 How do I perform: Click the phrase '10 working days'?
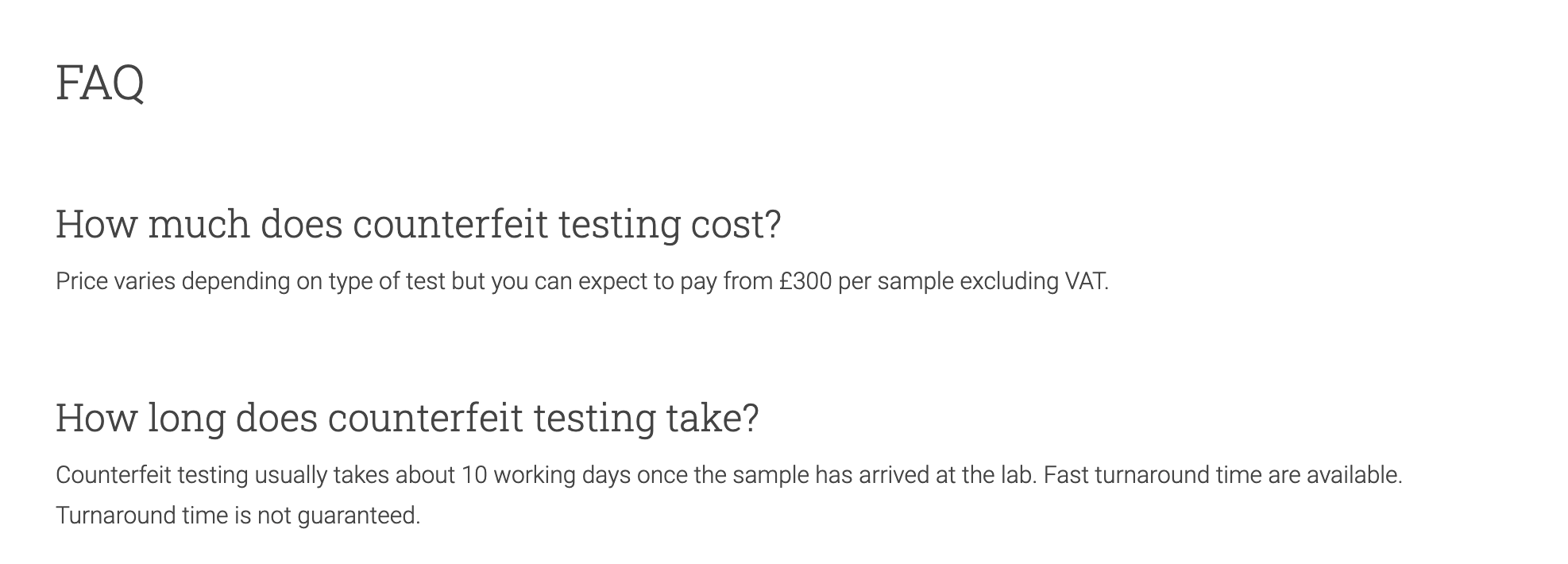click(546, 475)
